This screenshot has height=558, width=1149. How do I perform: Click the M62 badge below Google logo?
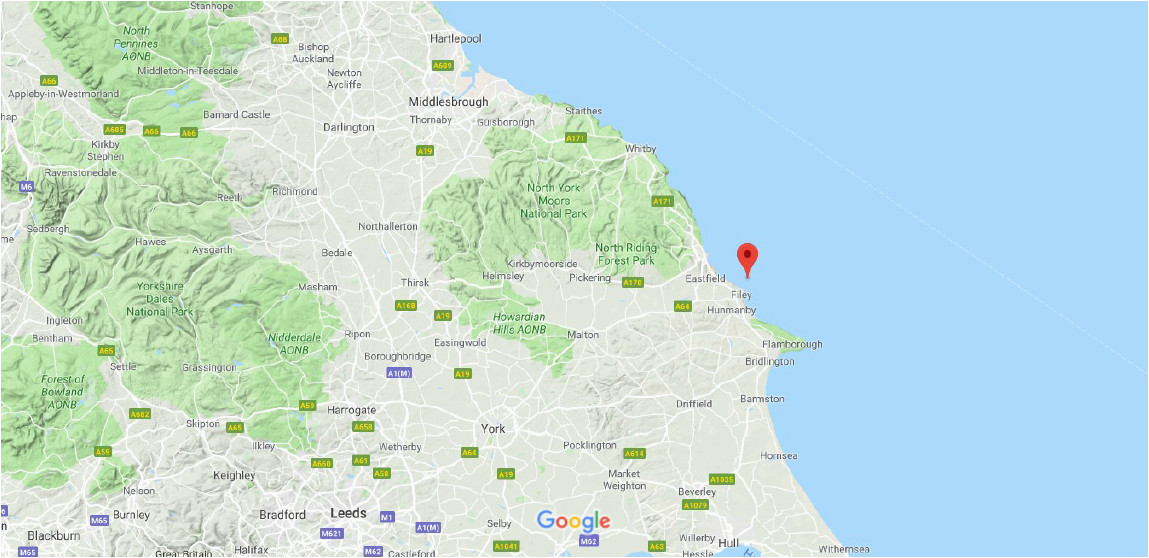588,541
